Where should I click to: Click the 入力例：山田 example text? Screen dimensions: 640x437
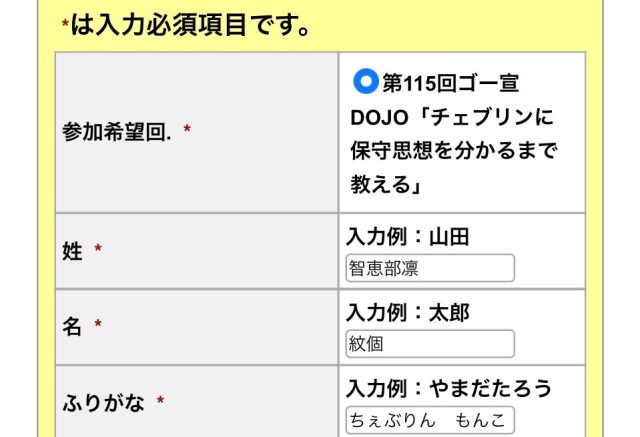pyautogui.click(x=408, y=237)
